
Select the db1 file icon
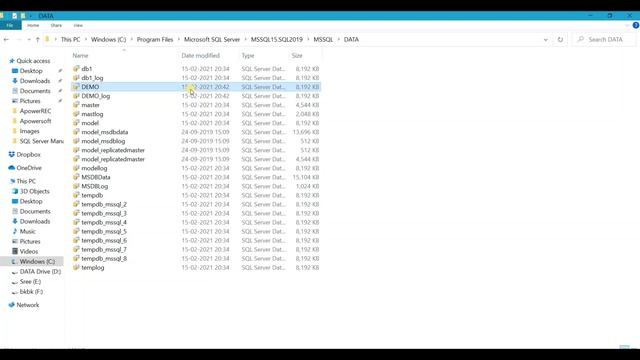pyautogui.click(x=76, y=69)
